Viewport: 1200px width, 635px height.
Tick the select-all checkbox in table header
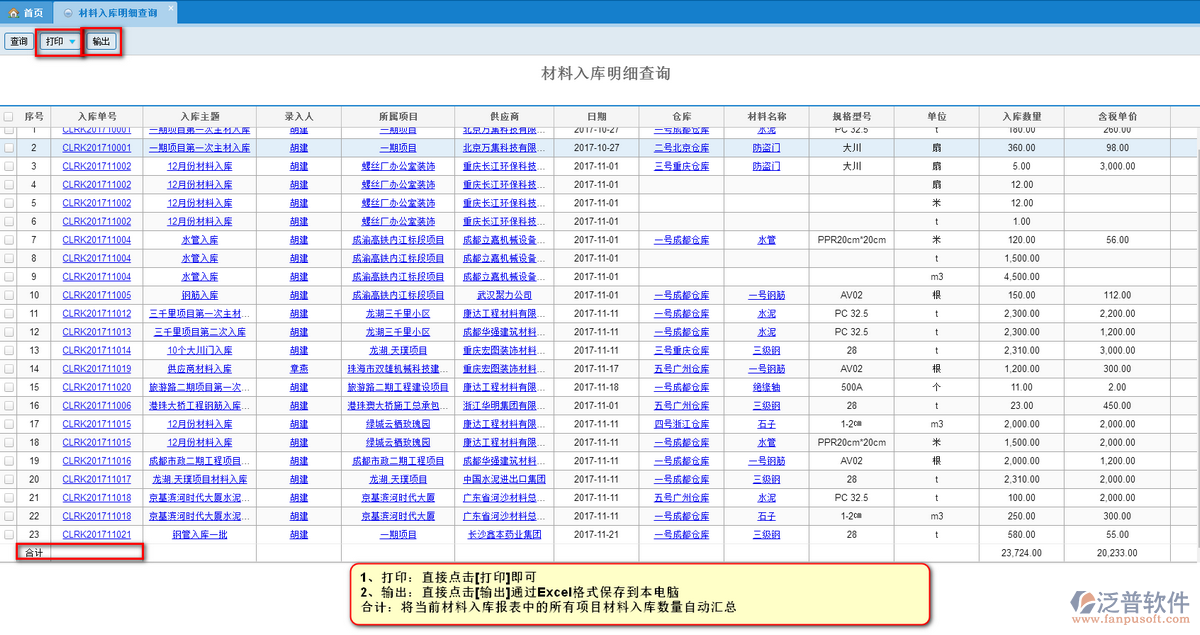pyautogui.click(x=9, y=116)
